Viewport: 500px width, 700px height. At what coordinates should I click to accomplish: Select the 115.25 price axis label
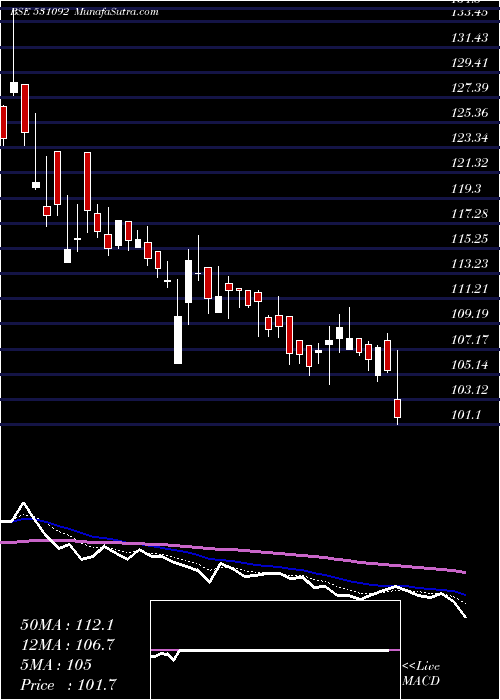coord(470,239)
